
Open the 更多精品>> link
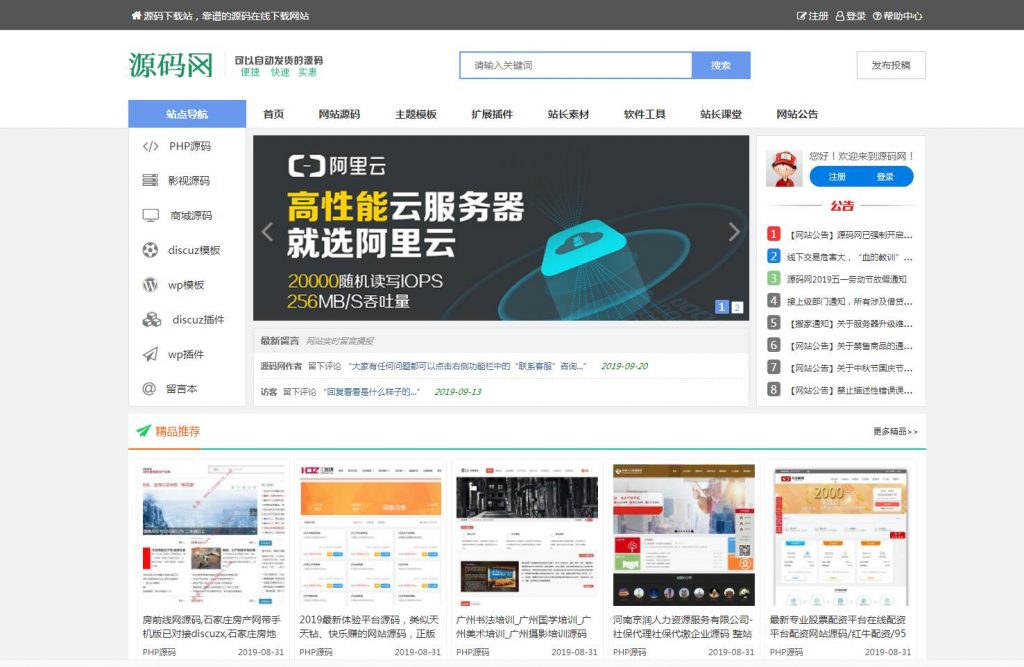pos(895,431)
